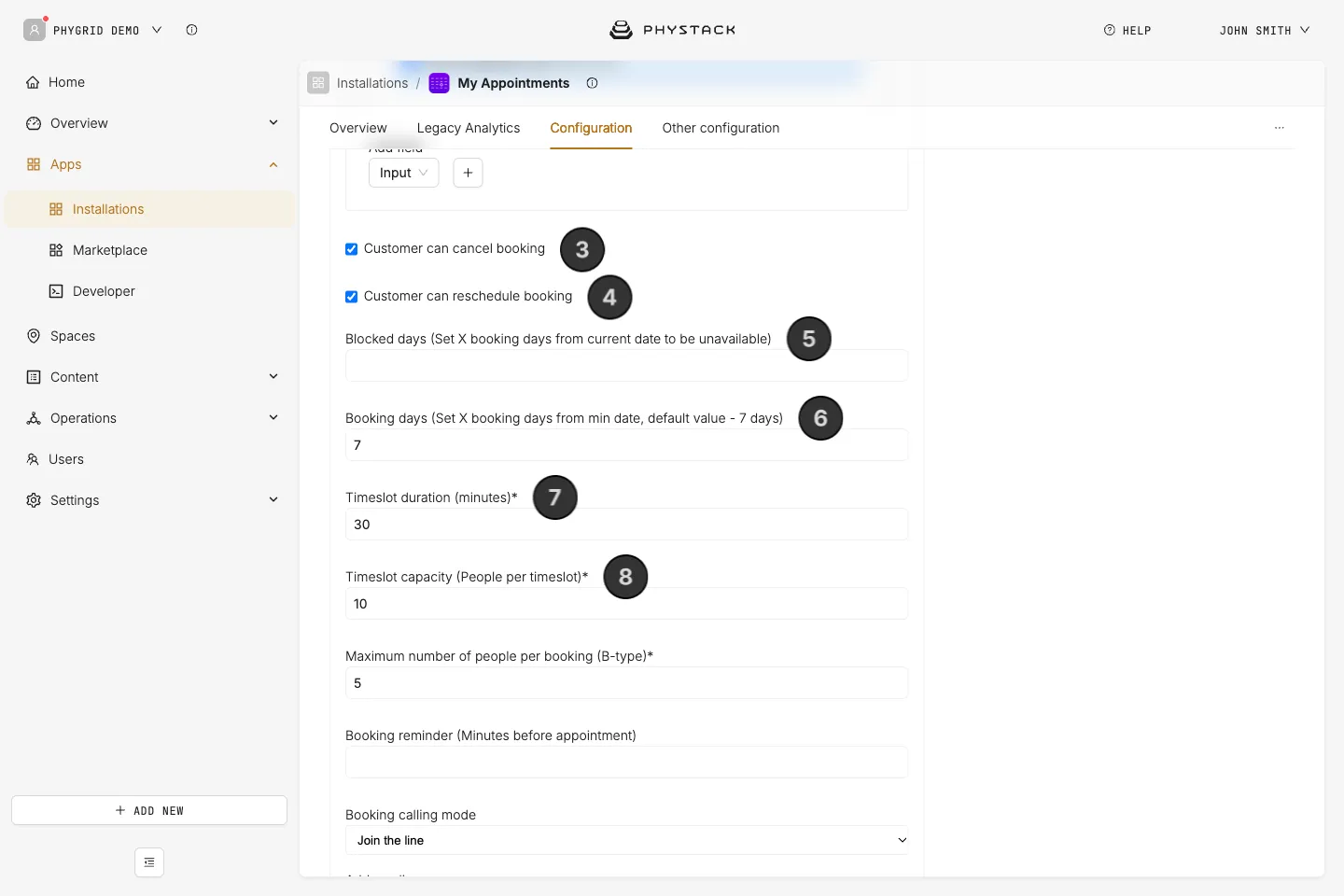Screen dimensions: 1344x896
Task: Click the Help link in header
Action: click(1127, 30)
